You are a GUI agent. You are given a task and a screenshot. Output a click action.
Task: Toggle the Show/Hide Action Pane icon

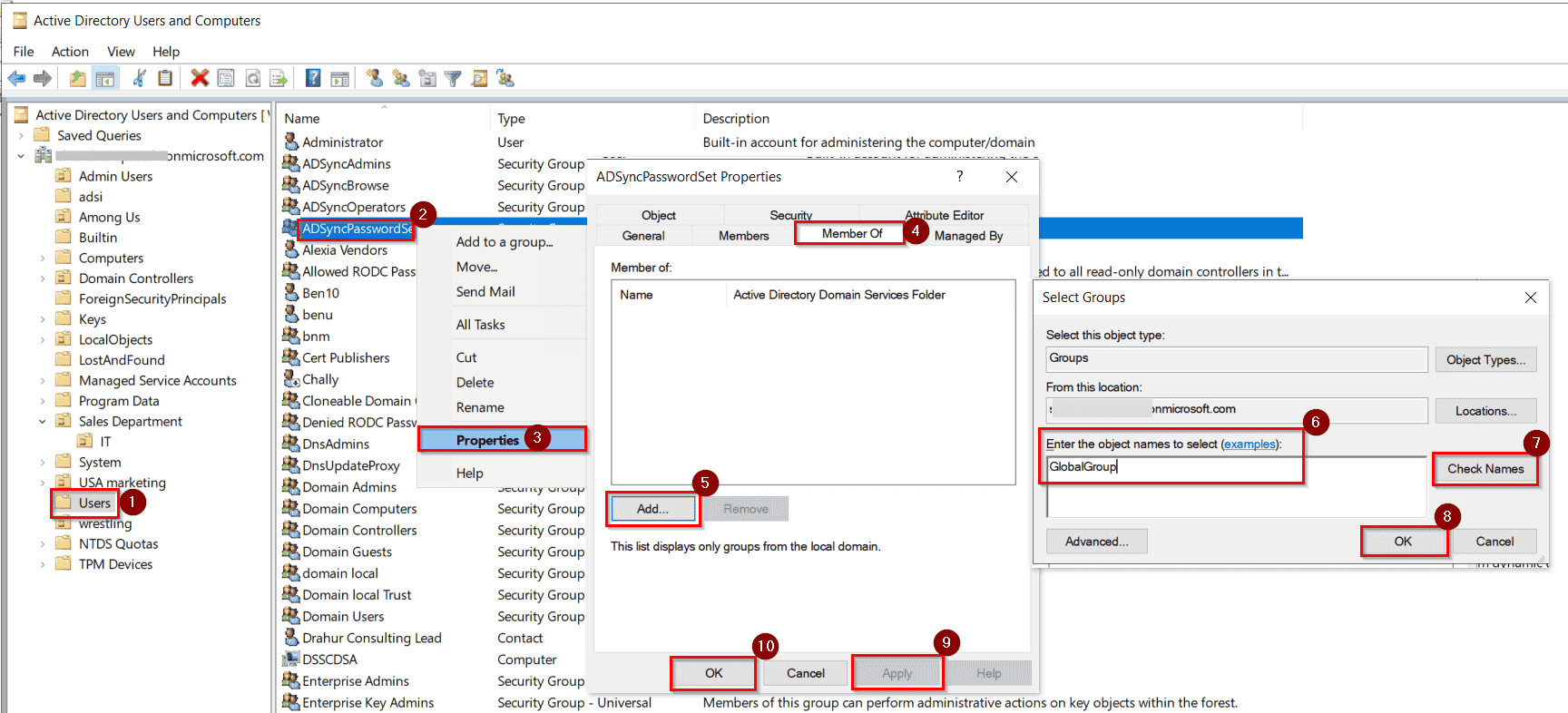pos(339,79)
